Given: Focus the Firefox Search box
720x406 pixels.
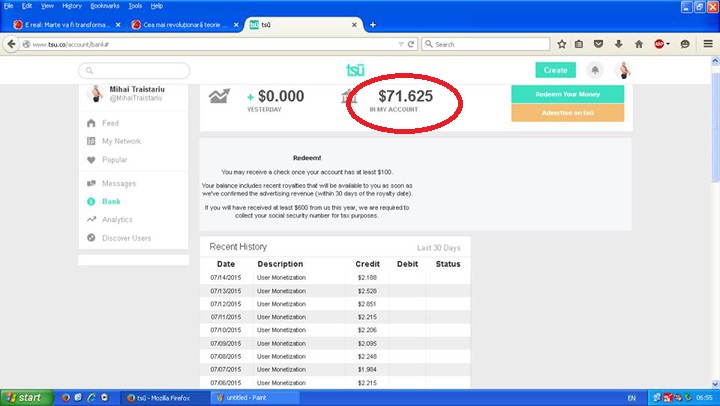Looking at the screenshot, I should pos(486,44).
